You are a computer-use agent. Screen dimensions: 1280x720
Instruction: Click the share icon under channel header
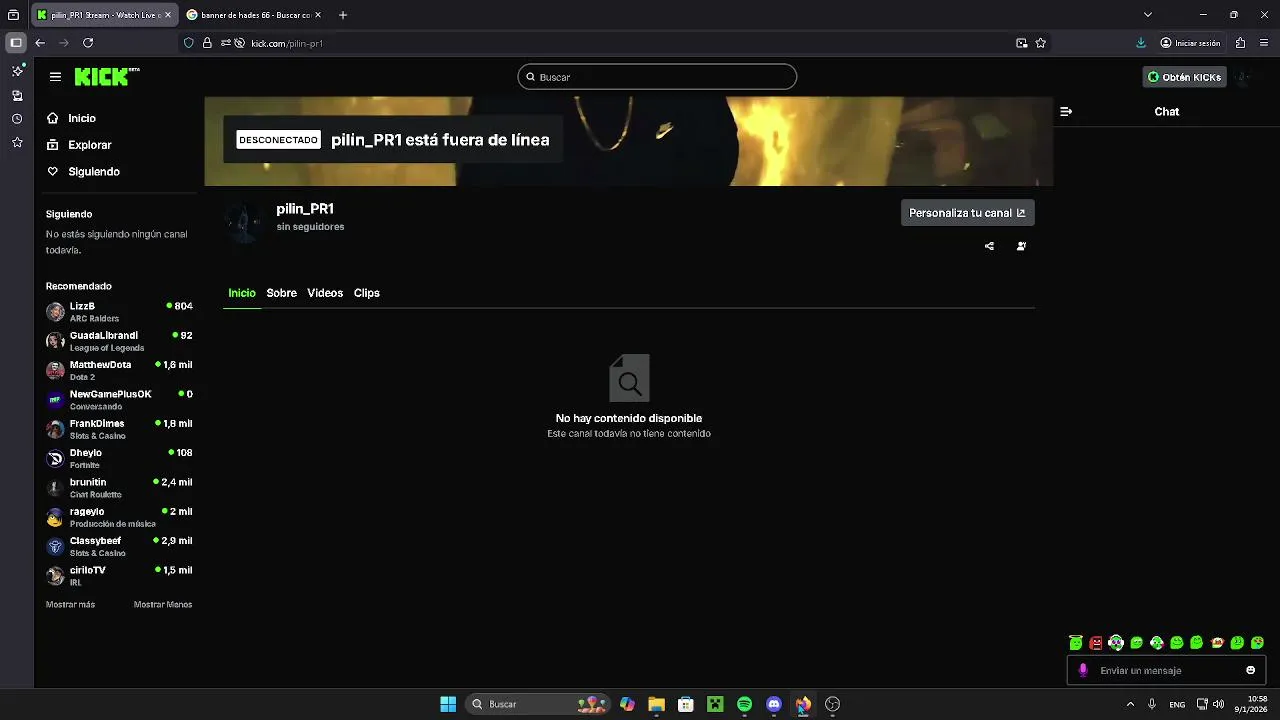pos(989,246)
